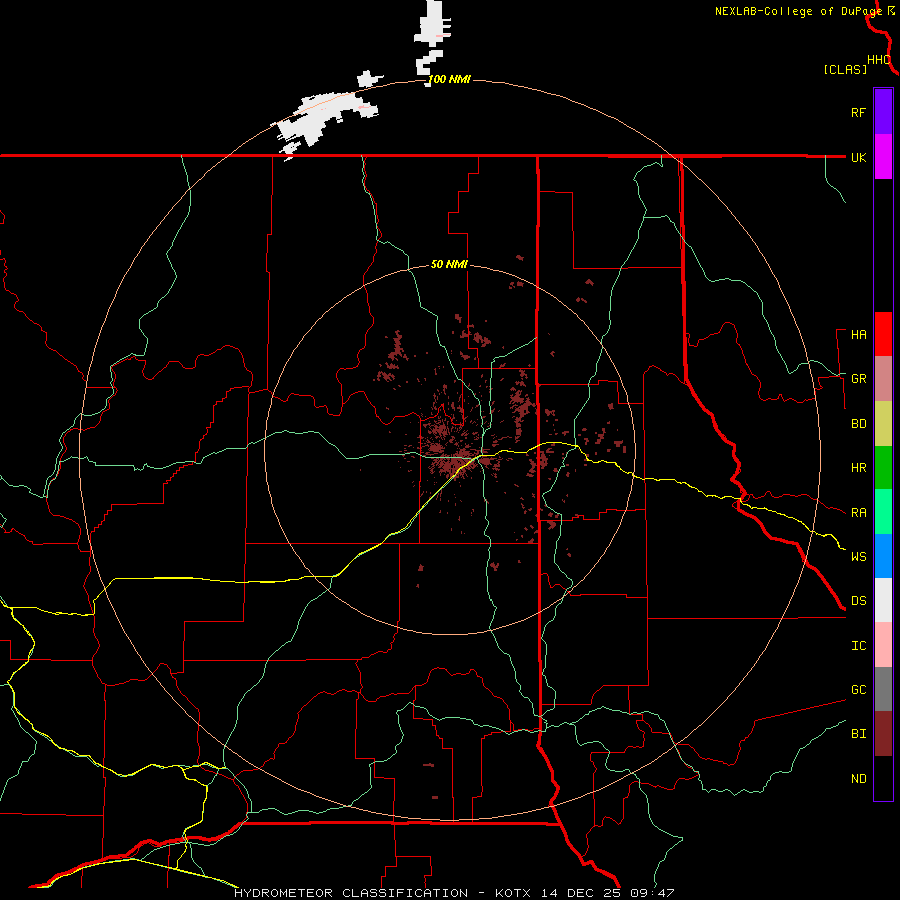Click the HYDROMETEOR CLASSIFICATION title text

[351, 893]
